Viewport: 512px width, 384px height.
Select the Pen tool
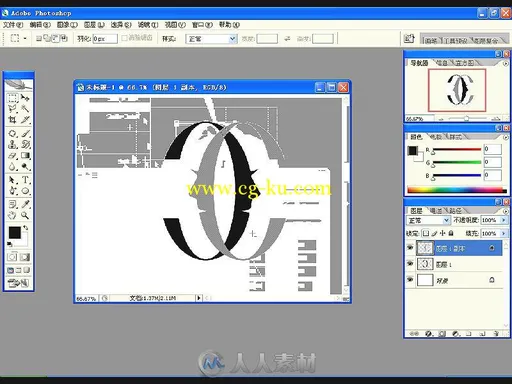click(x=13, y=191)
